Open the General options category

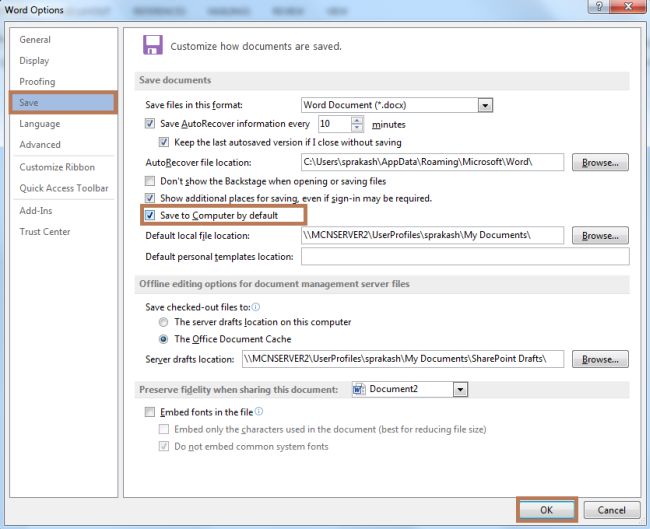35,40
